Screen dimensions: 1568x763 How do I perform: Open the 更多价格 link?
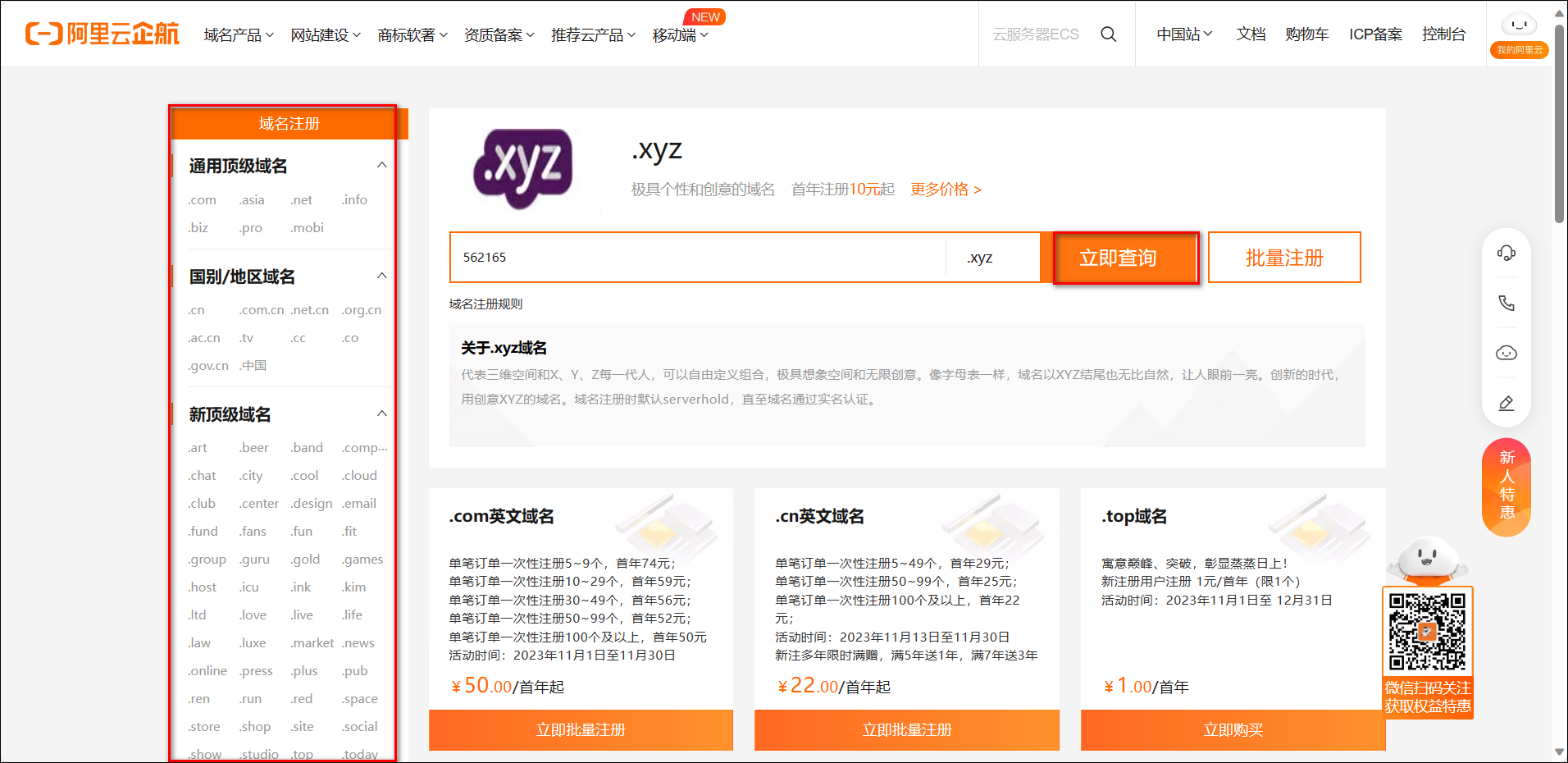click(x=946, y=190)
